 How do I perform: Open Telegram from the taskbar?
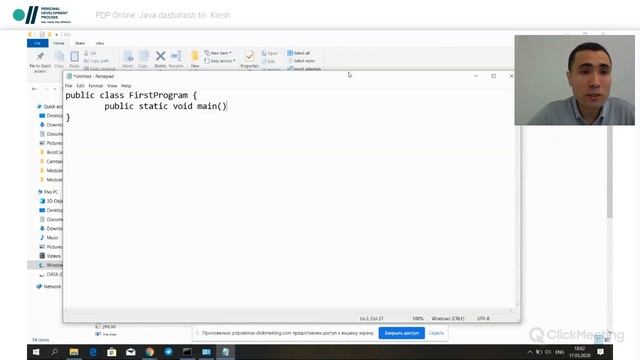click(x=168, y=352)
